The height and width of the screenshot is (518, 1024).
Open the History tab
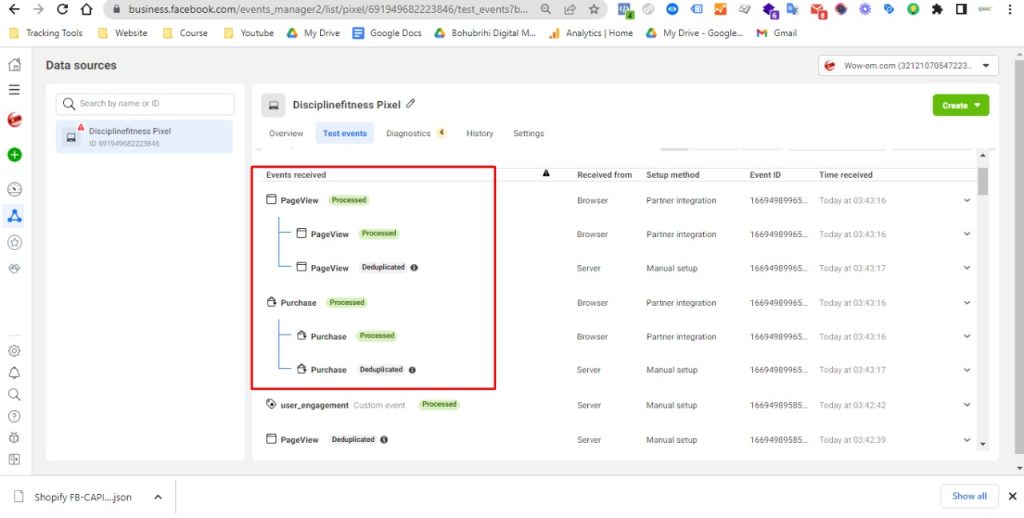479,133
